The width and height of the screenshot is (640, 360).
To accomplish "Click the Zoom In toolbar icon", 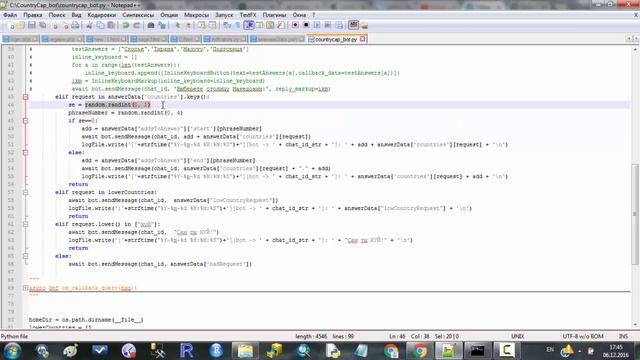I will point(177,25).
